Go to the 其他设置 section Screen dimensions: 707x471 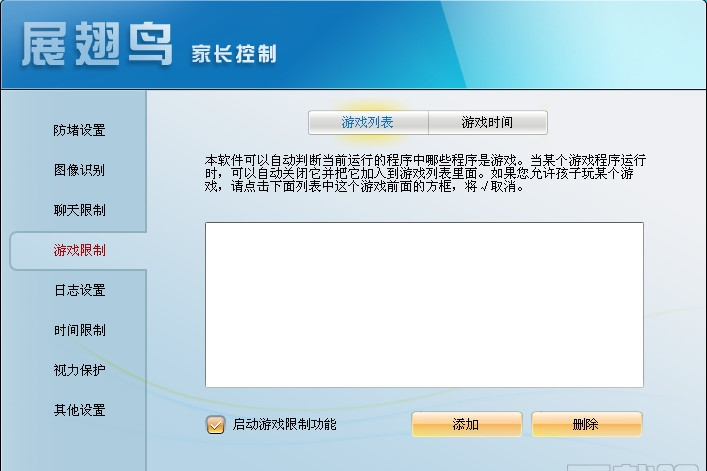[x=79, y=410]
